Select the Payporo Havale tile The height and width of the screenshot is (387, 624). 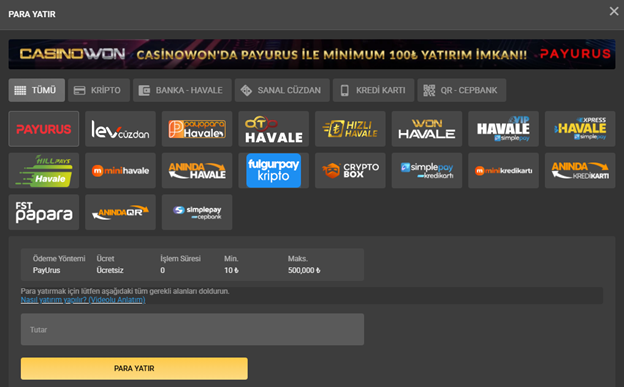(x=197, y=129)
